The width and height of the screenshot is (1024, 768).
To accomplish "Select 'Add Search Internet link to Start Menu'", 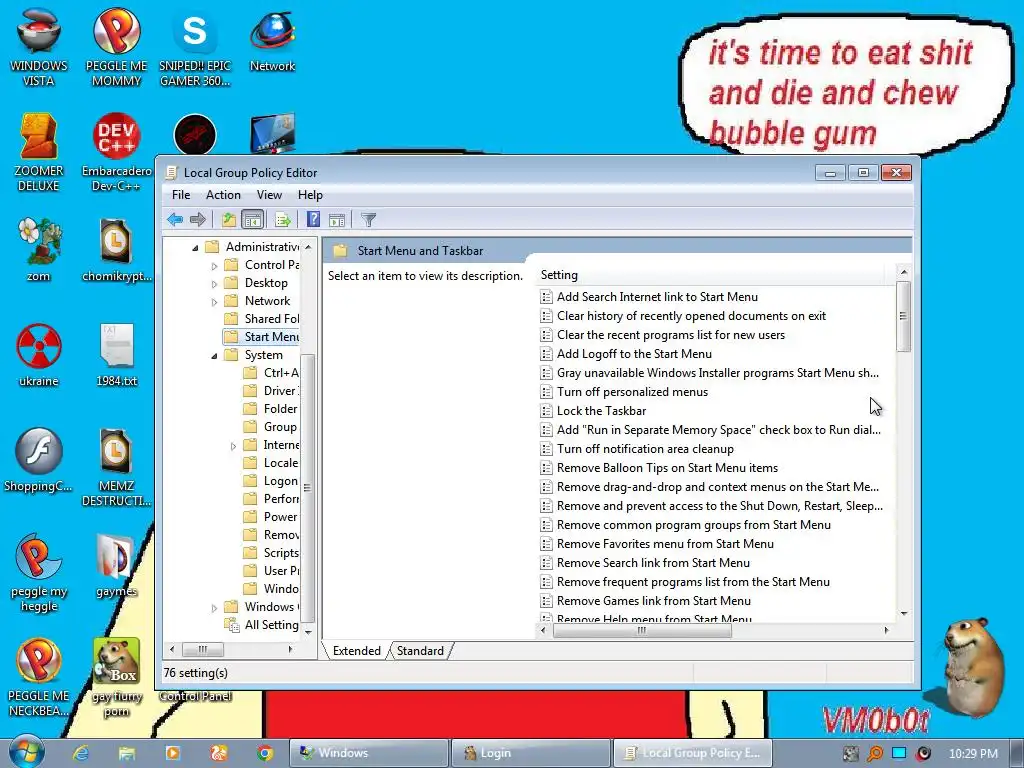I will pyautogui.click(x=657, y=297).
